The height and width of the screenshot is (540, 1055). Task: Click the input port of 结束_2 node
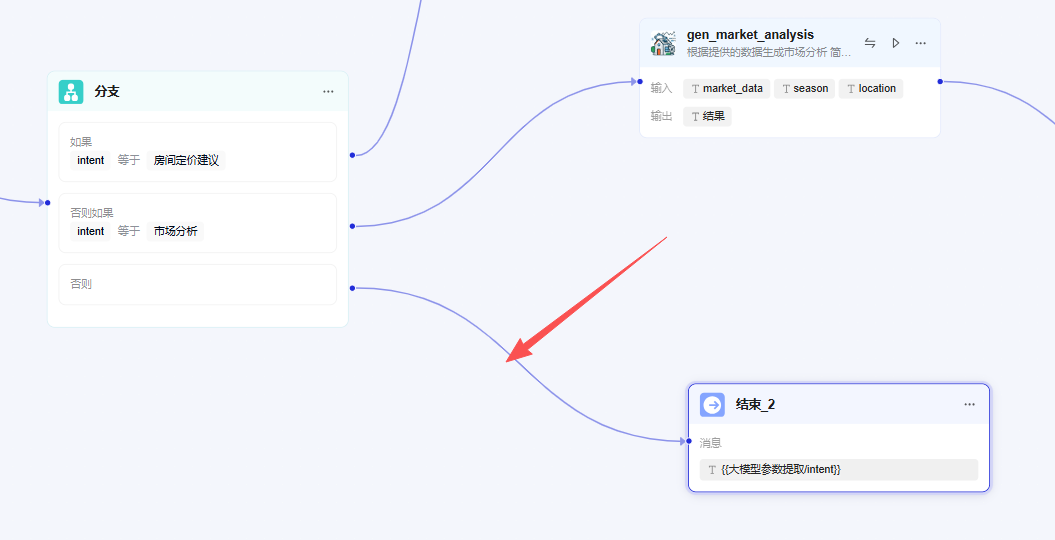point(688,441)
